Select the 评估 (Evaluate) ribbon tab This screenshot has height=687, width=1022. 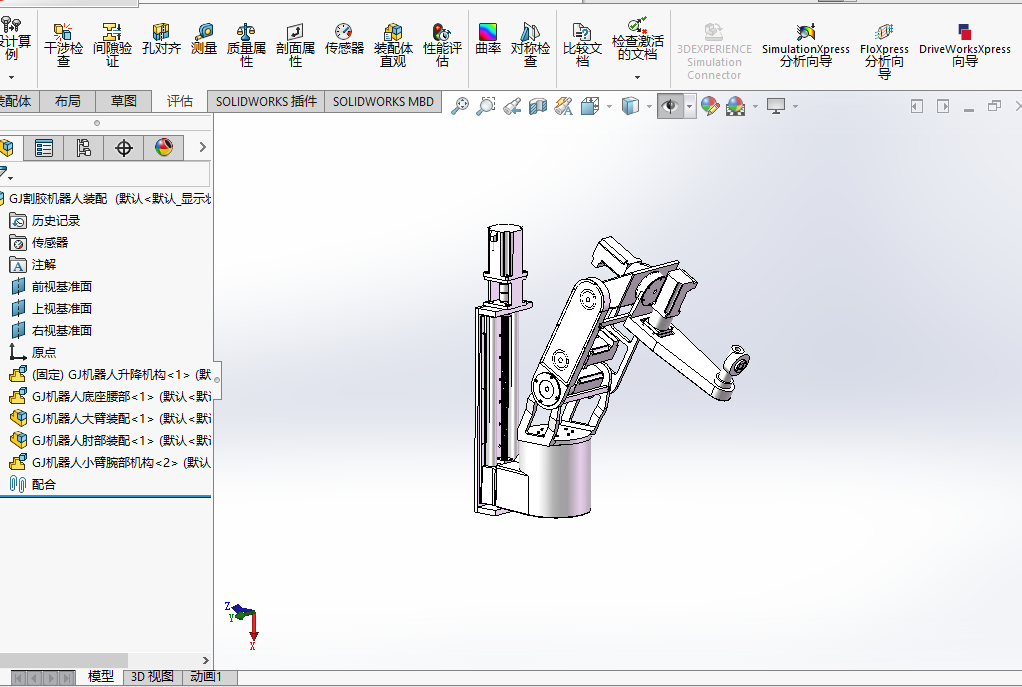tap(180, 101)
